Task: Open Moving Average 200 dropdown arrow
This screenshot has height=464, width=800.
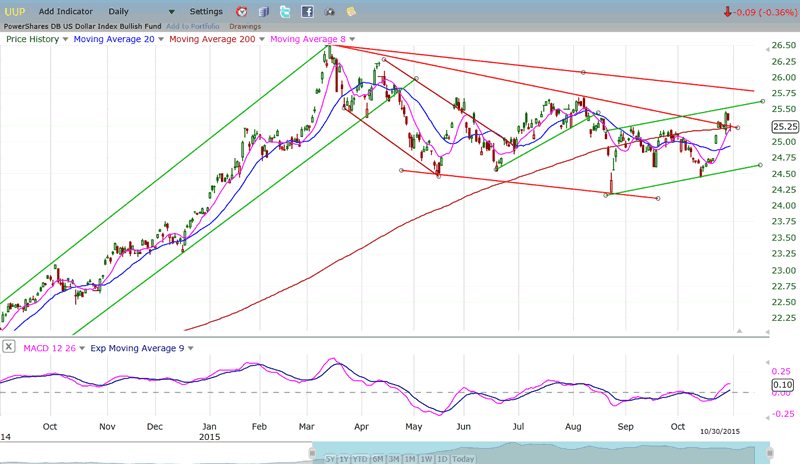Action: (x=259, y=39)
